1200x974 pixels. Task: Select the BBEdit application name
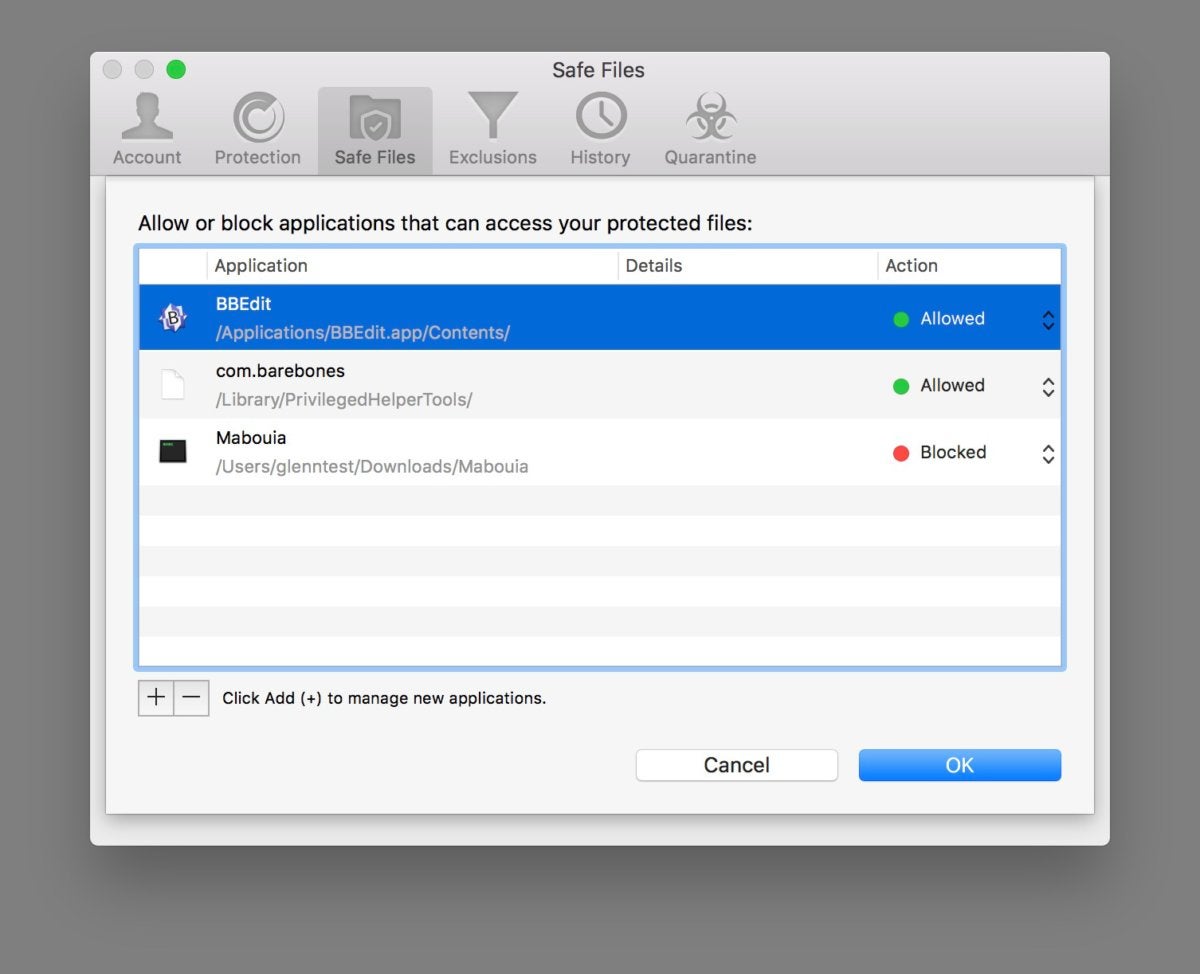(x=243, y=304)
